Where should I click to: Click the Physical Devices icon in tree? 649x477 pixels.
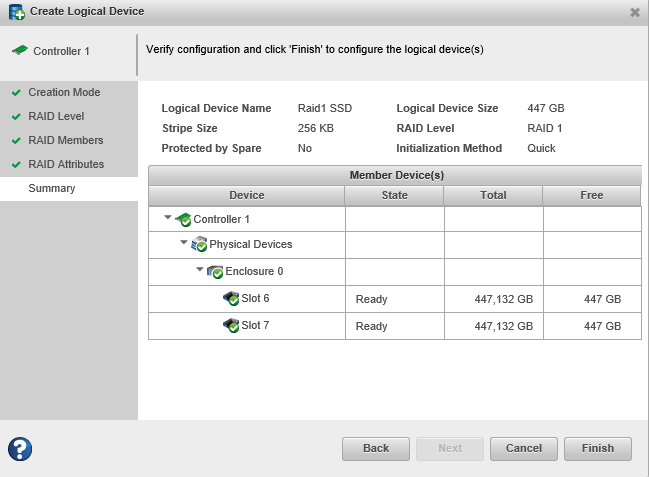pos(199,244)
